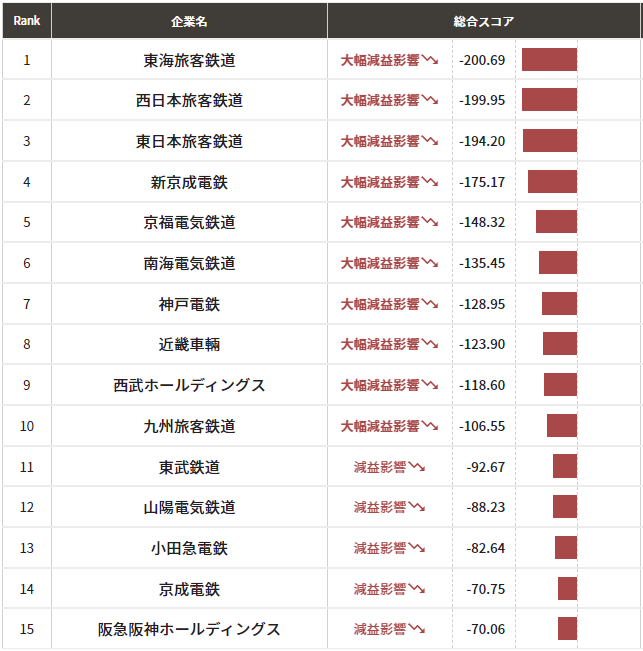The image size is (643, 651).
Task: Click the score bar for 京福電気鉄道
Action: click(x=556, y=221)
